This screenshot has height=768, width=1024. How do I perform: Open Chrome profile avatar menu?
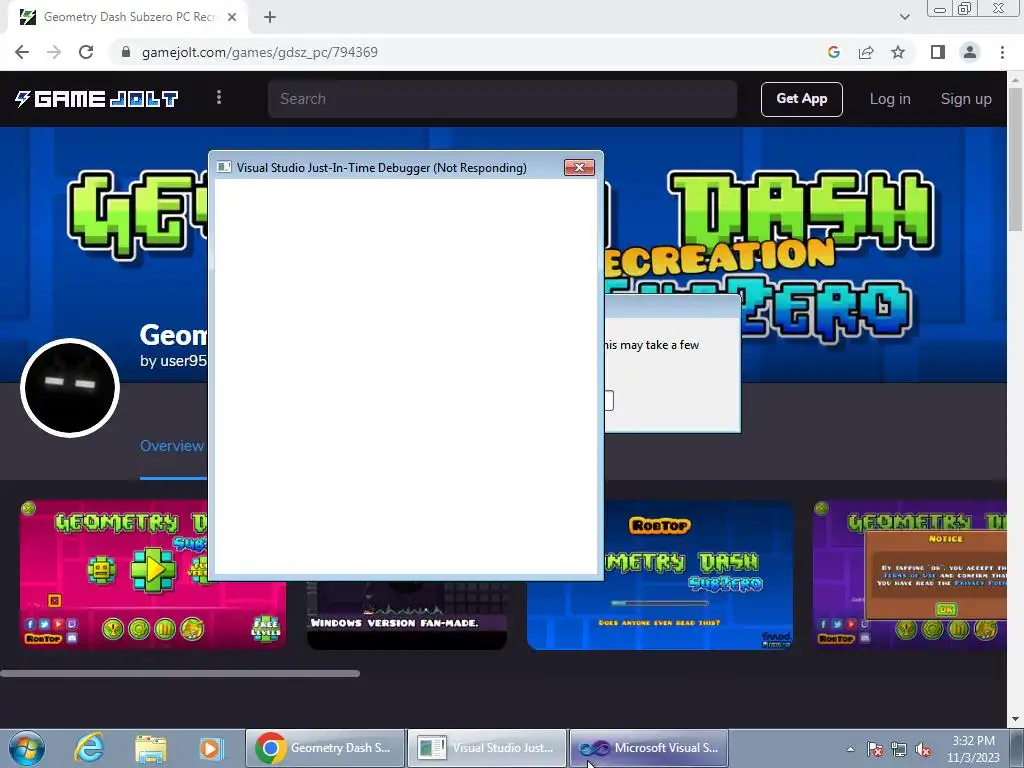click(x=970, y=52)
